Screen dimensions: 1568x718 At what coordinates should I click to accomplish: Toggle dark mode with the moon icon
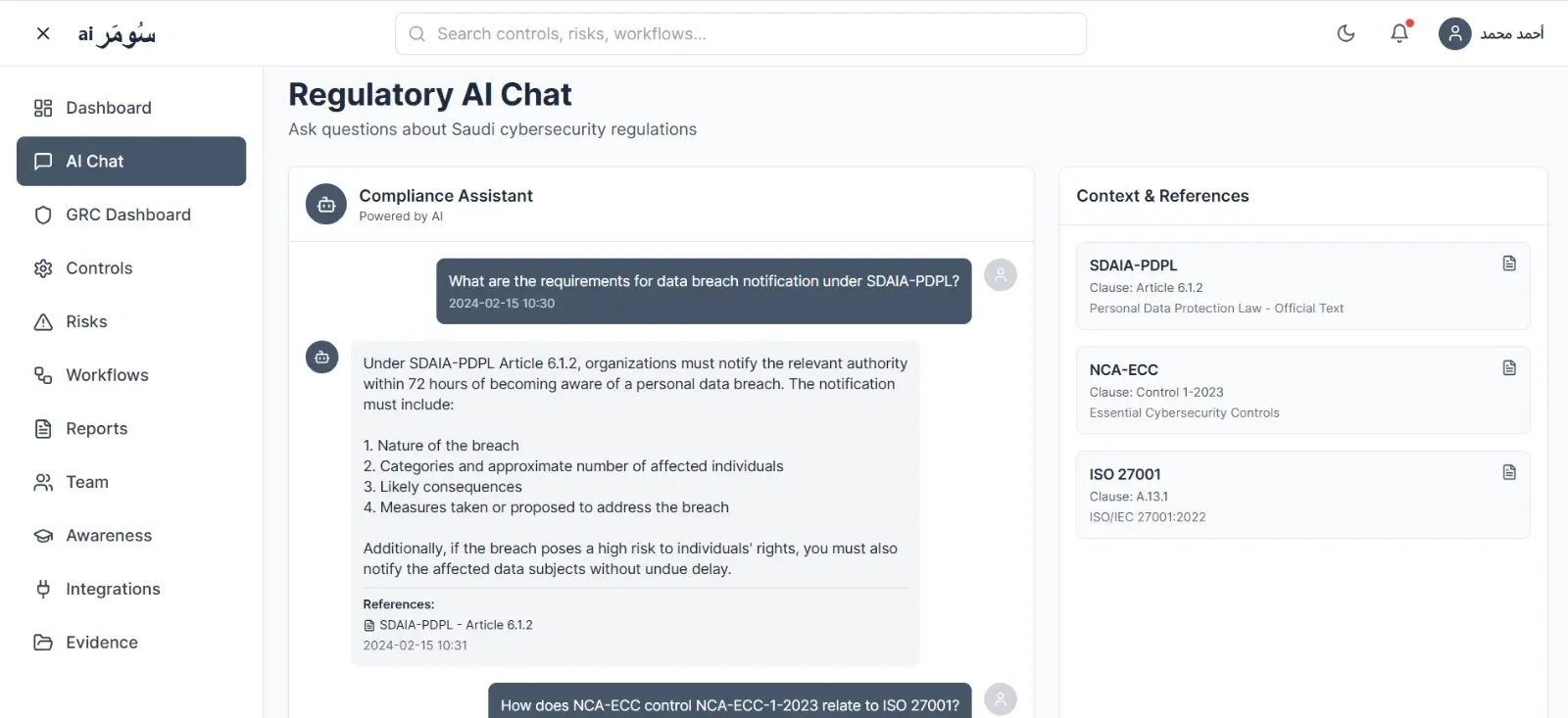pos(1346,32)
